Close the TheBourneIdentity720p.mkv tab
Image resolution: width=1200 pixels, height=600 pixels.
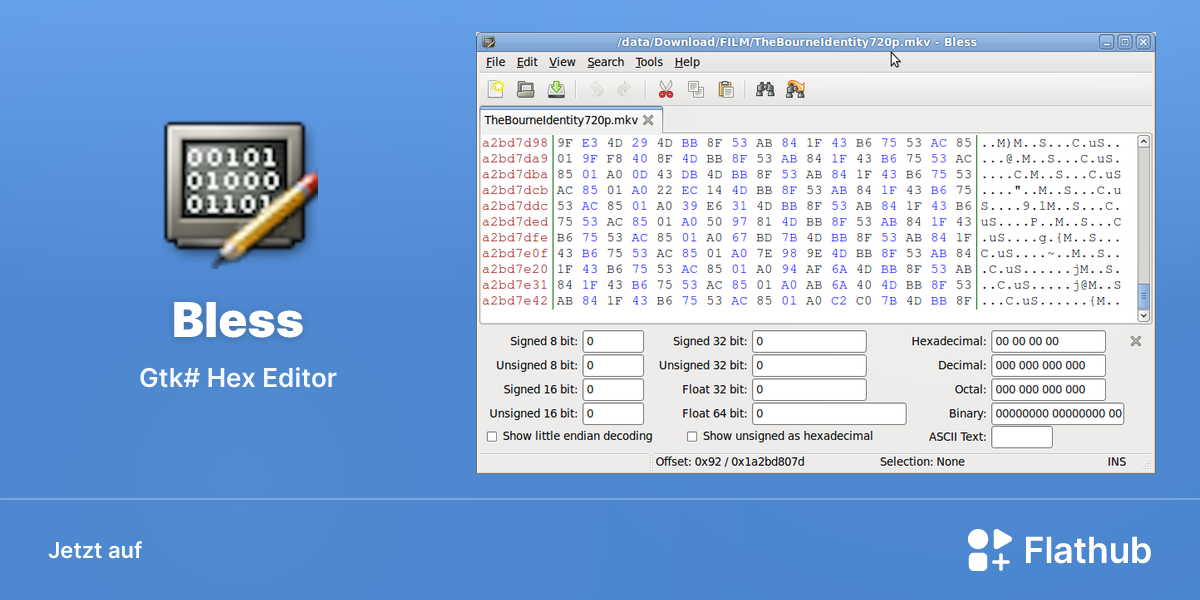coord(648,120)
